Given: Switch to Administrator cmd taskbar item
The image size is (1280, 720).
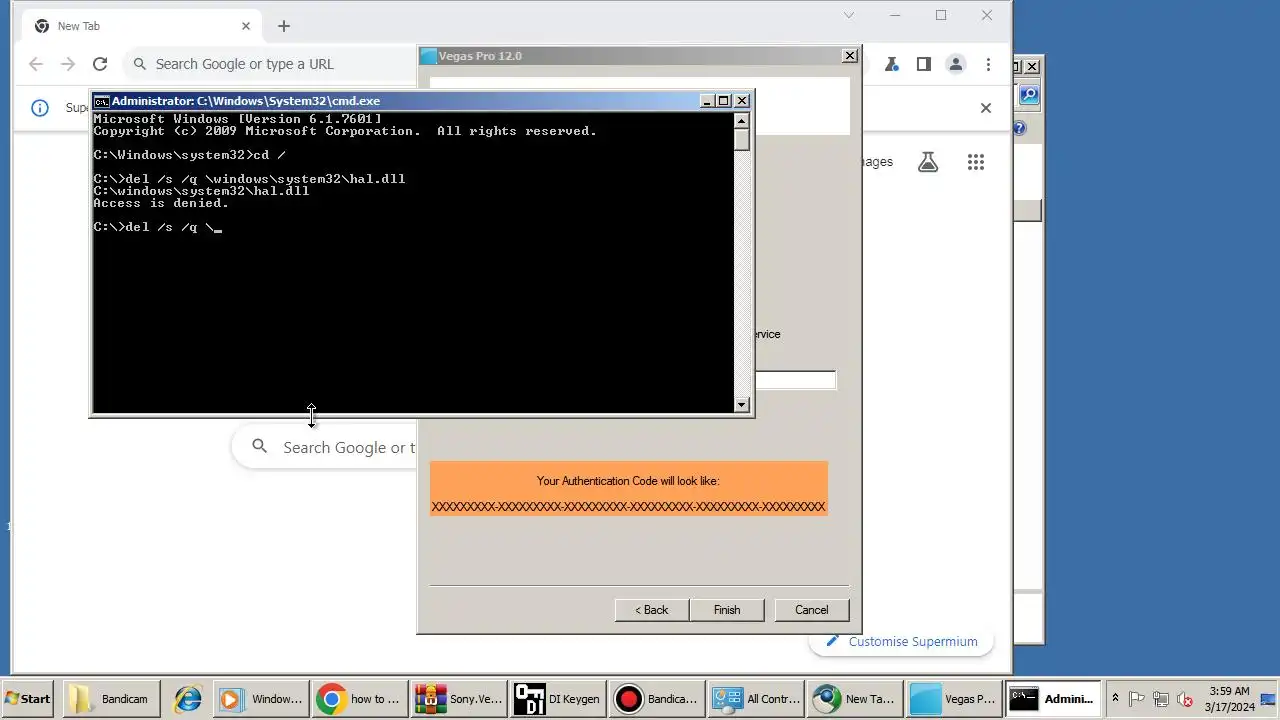Looking at the screenshot, I should click(x=1052, y=699).
